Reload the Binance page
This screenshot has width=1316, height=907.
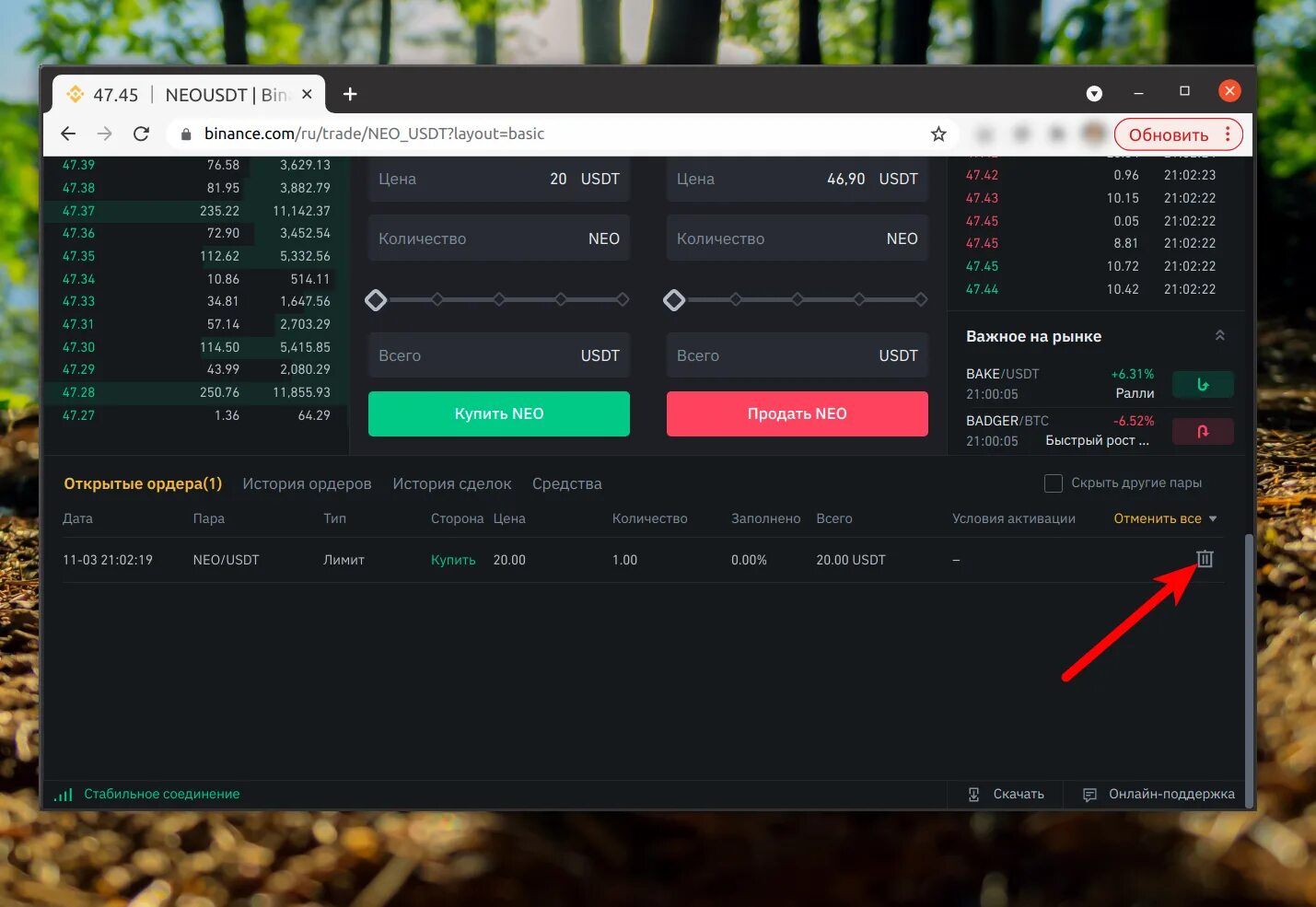click(141, 134)
